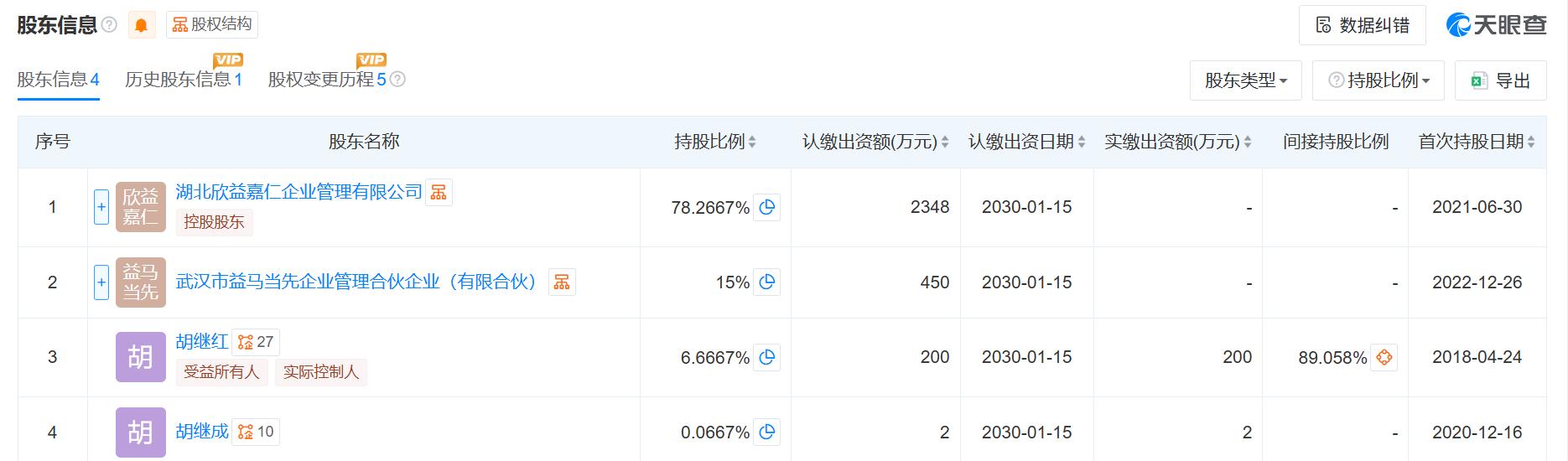Open 湖北欣益嘉仁企业管理有限公司 company link
The width and height of the screenshot is (1568, 461).
click(299, 192)
